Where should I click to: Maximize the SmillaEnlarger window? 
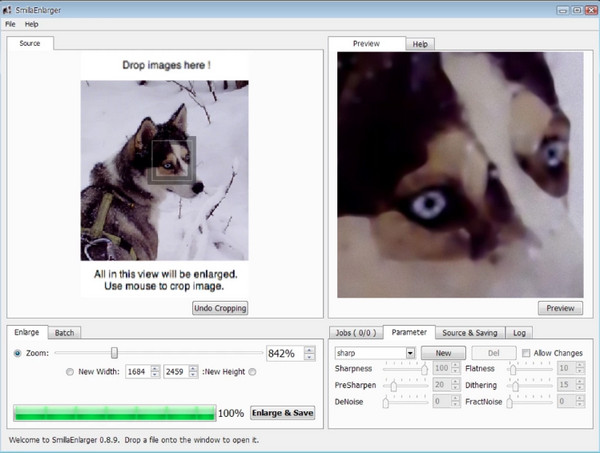point(577,10)
